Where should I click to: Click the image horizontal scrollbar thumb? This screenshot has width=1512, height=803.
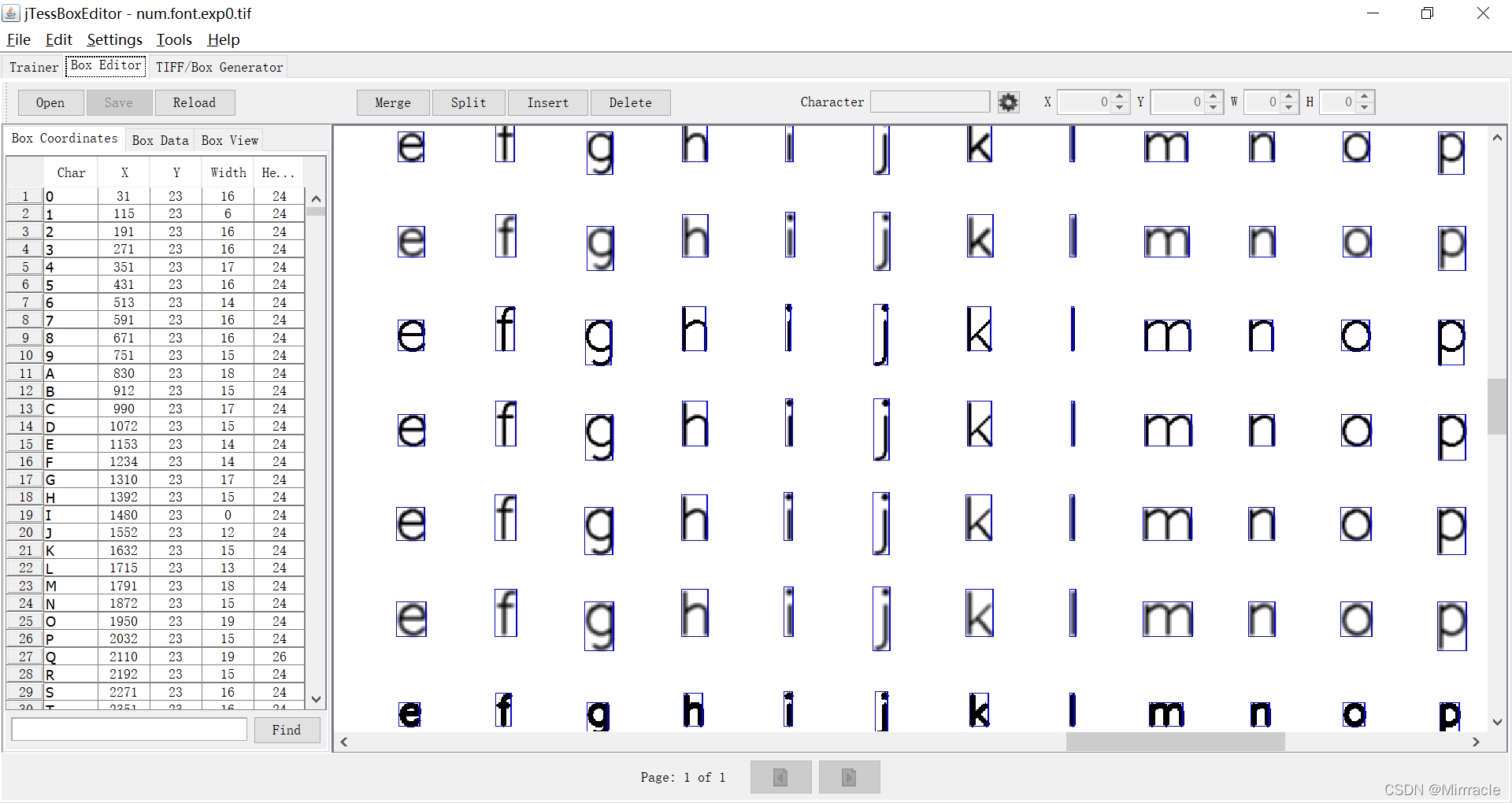1175,742
